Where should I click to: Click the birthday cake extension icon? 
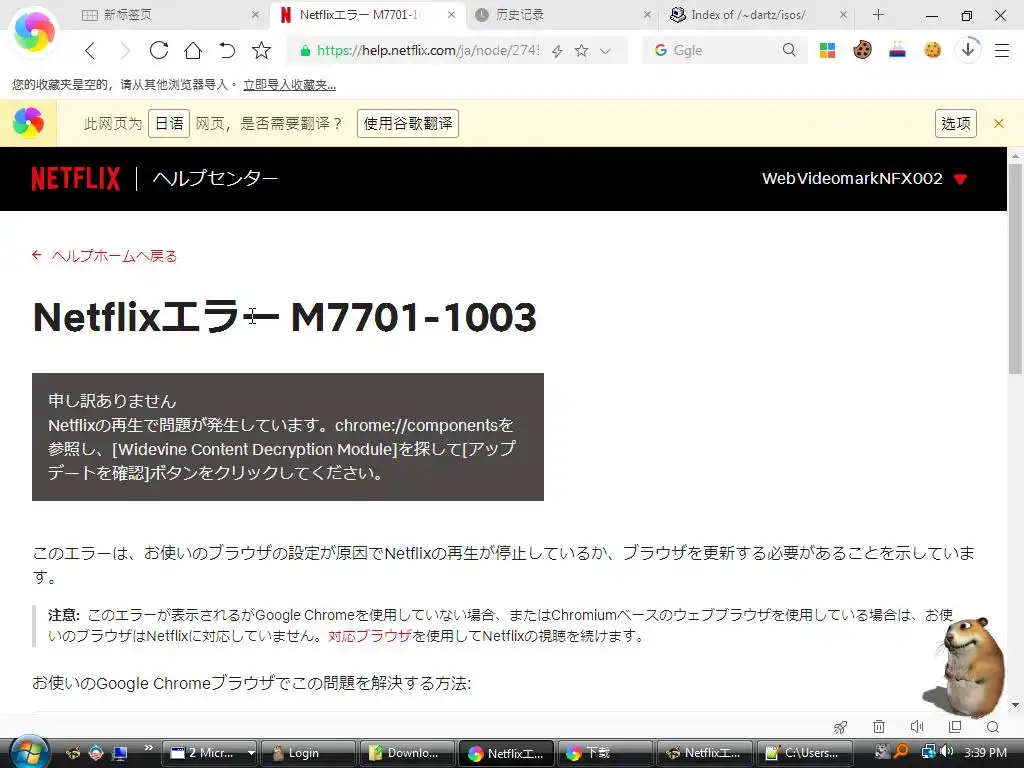(897, 50)
